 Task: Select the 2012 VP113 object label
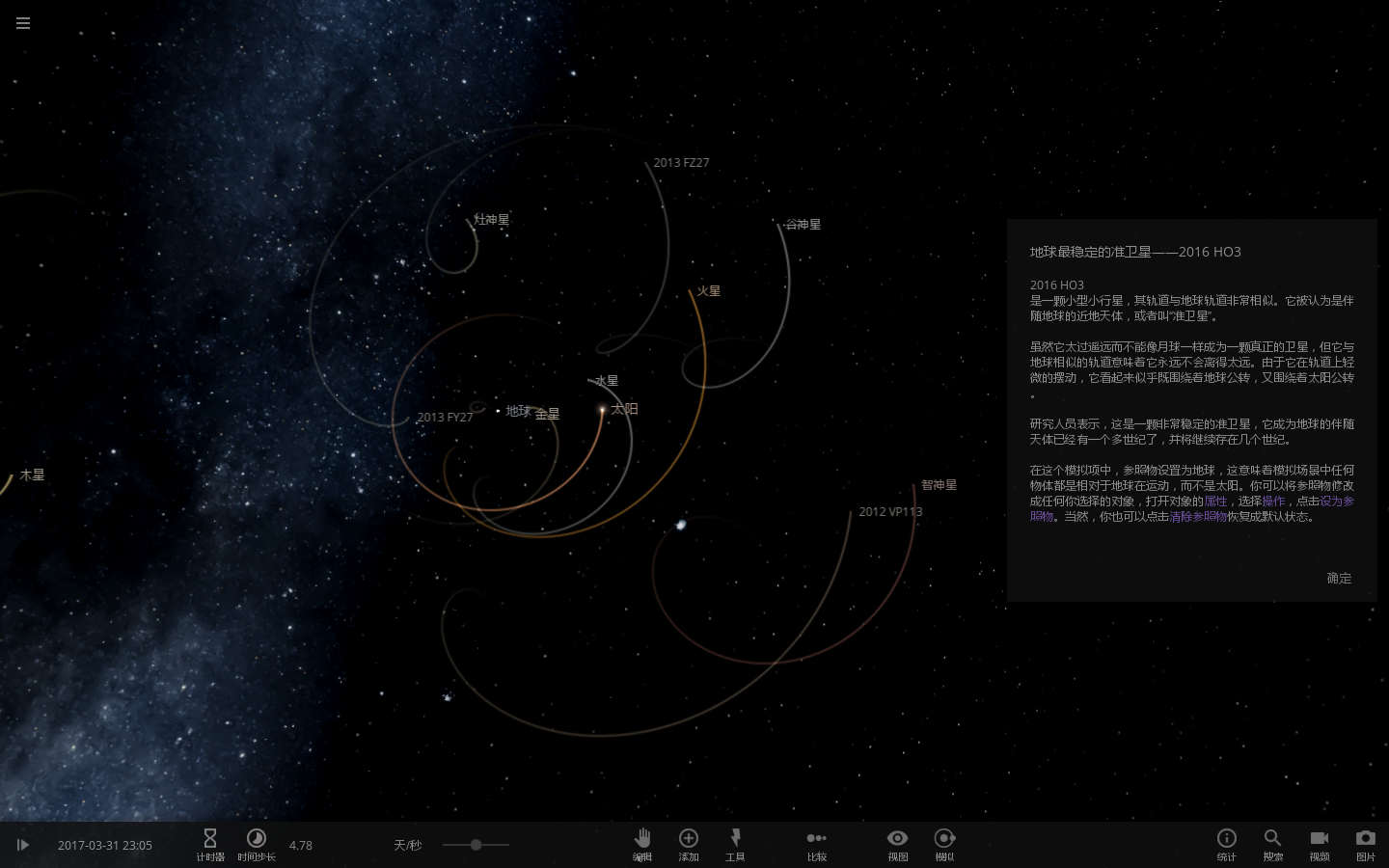coord(890,512)
